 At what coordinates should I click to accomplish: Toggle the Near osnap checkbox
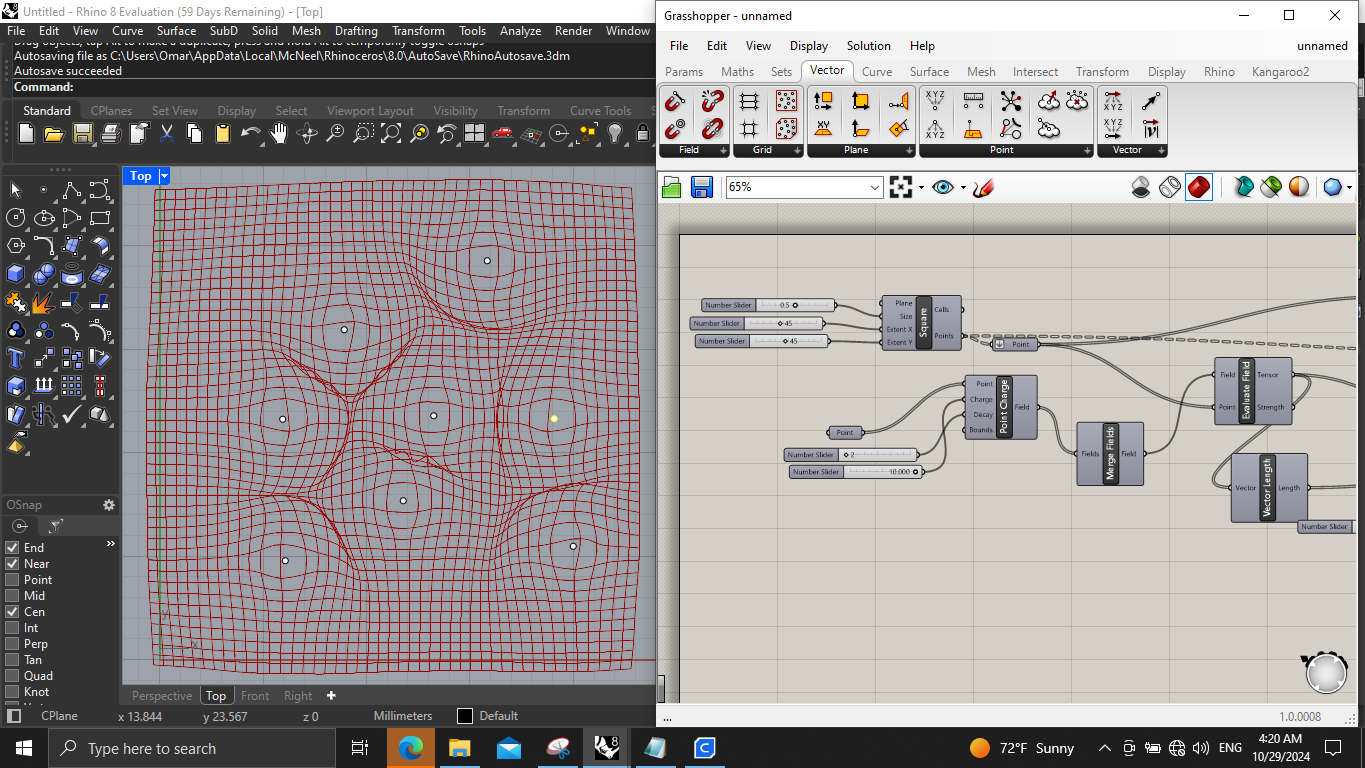12,564
